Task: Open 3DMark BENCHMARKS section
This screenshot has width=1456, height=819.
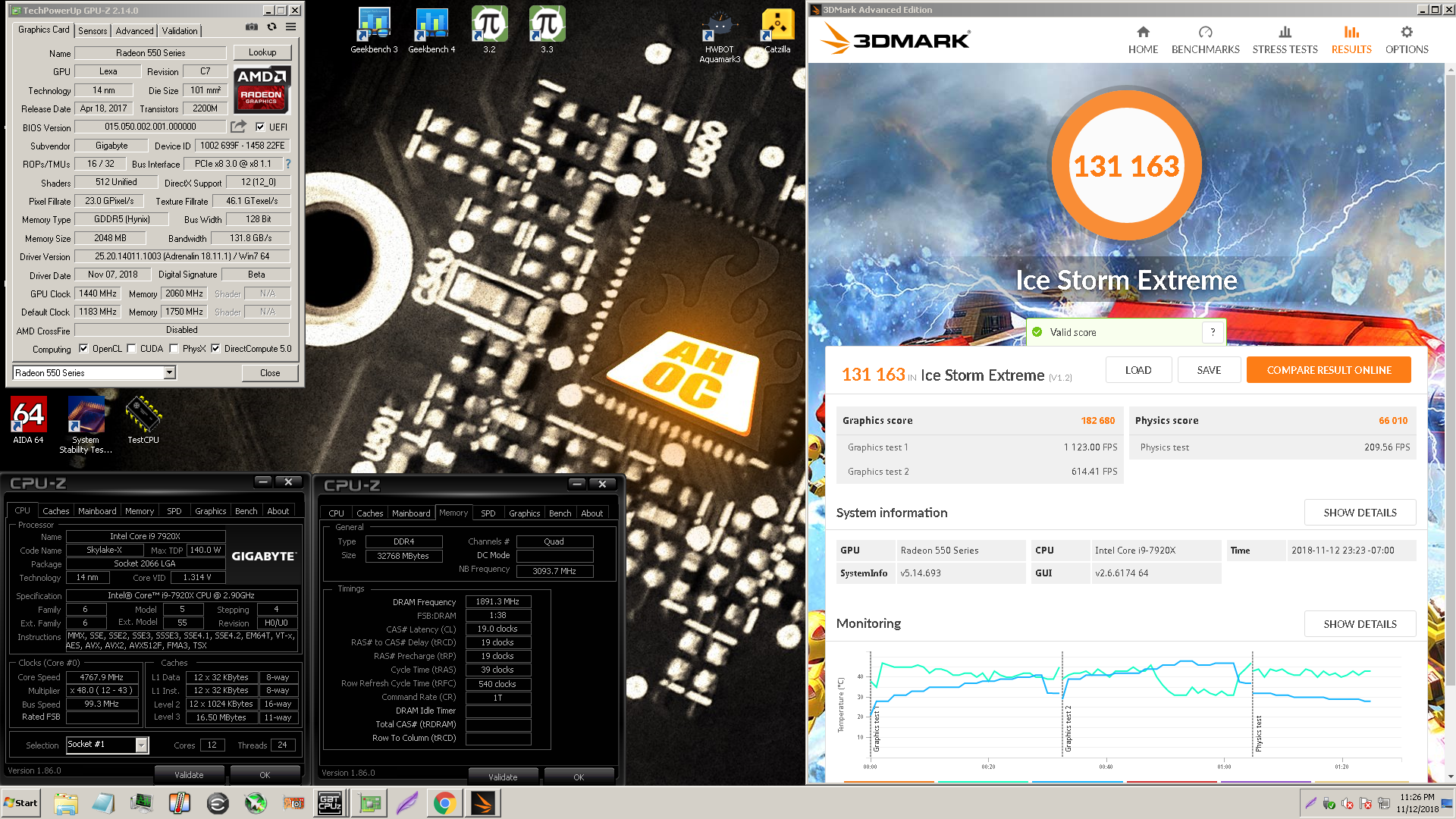Action: click(x=1205, y=40)
